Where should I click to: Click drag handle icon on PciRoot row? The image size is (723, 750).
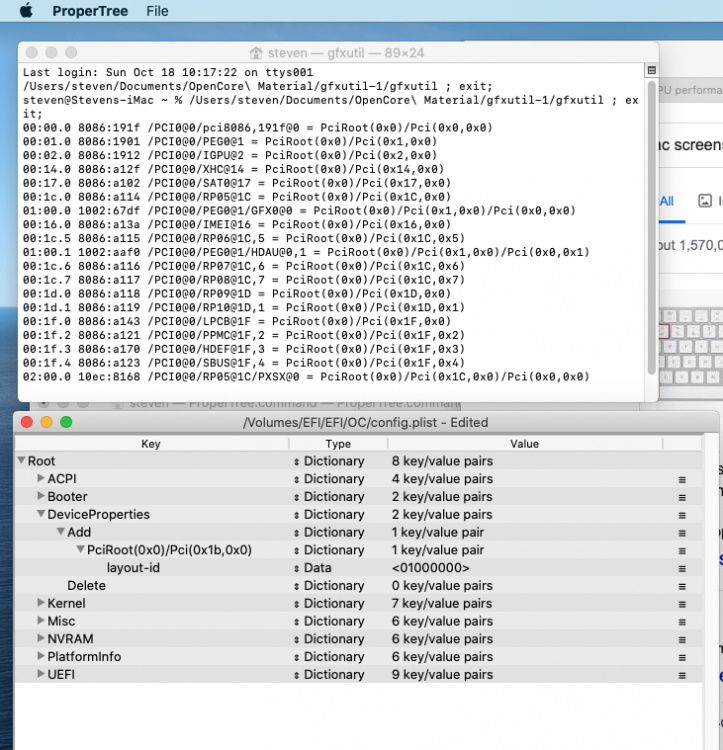[682, 551]
